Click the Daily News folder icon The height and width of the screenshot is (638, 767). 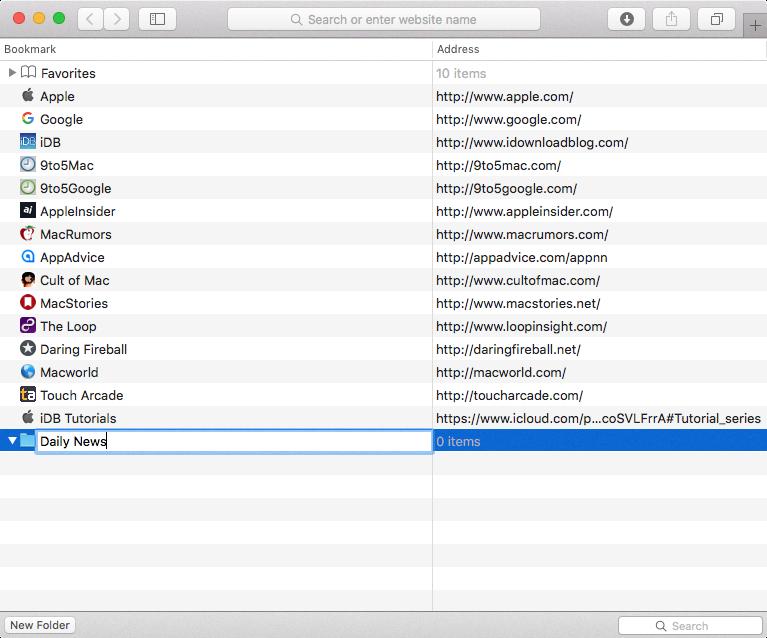[28, 440]
